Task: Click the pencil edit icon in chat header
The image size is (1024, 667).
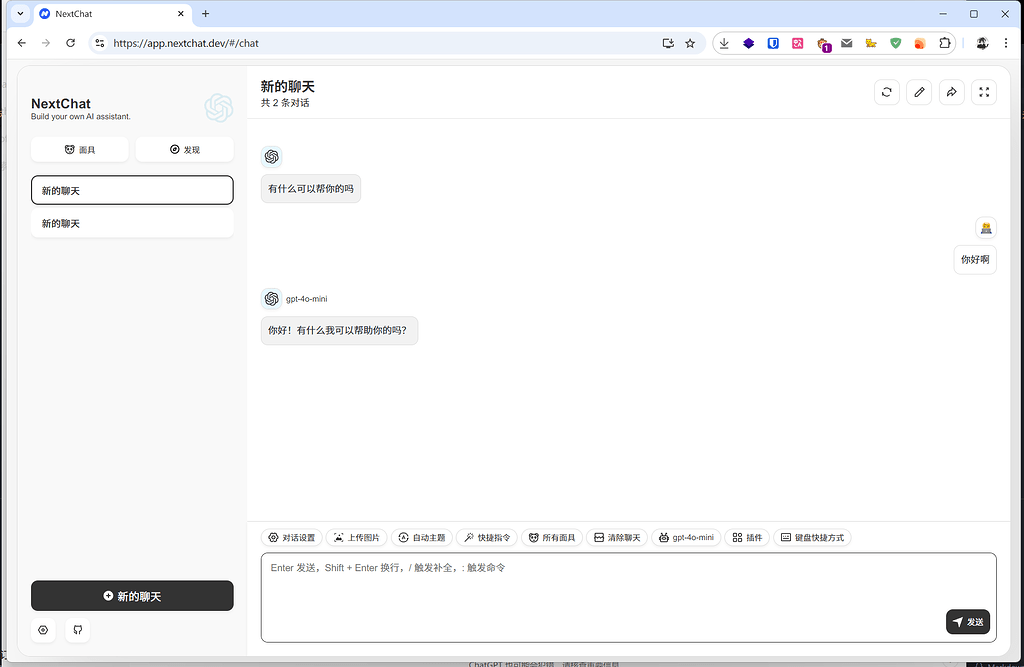Action: (x=919, y=92)
